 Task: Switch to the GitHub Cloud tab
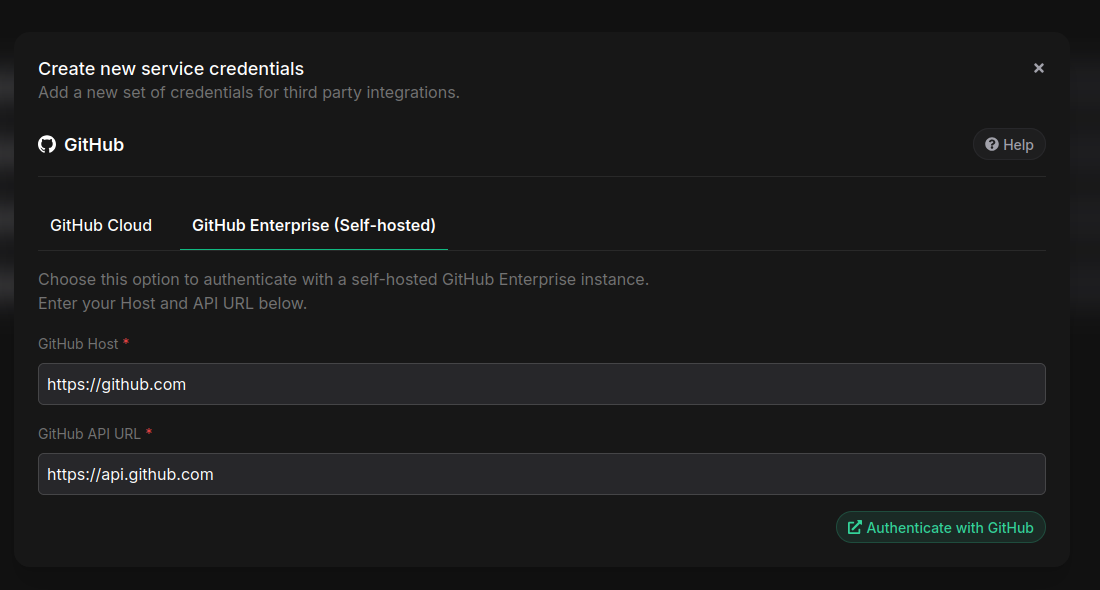click(101, 226)
